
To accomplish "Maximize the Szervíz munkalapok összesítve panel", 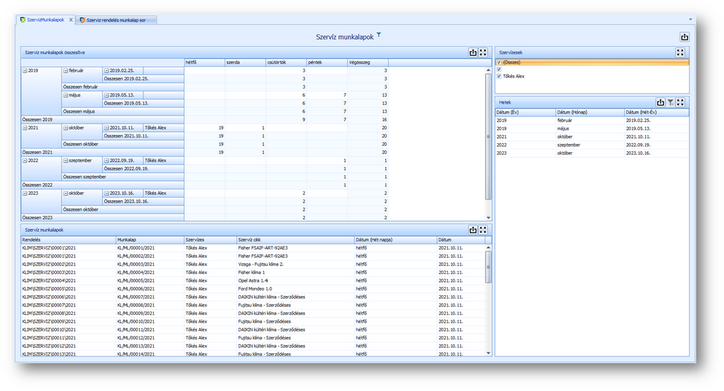I will (x=483, y=53).
